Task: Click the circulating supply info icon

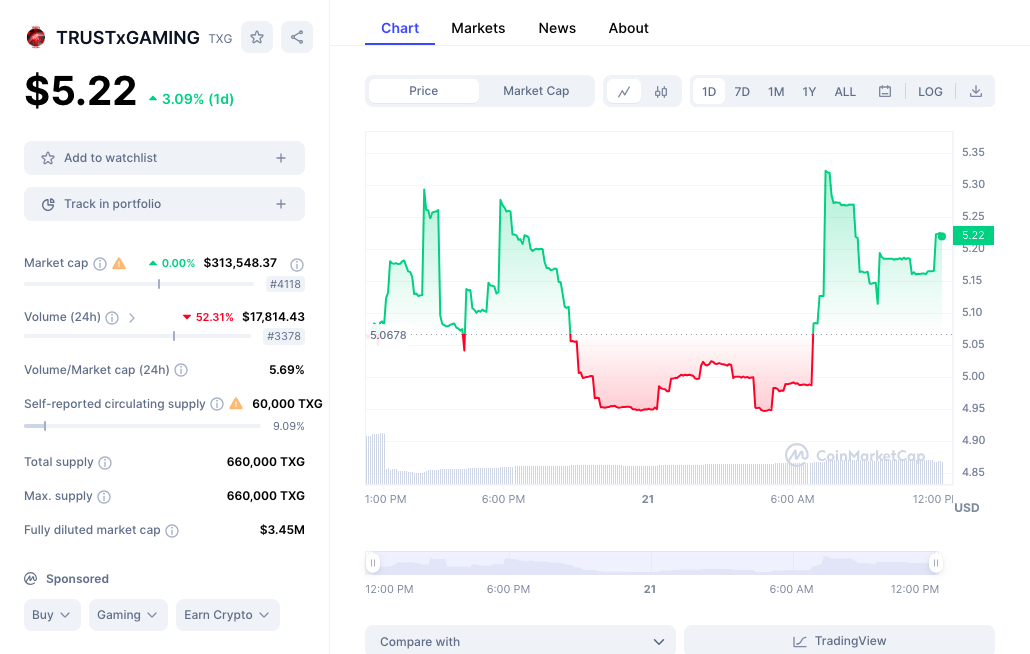Action: 217,404
